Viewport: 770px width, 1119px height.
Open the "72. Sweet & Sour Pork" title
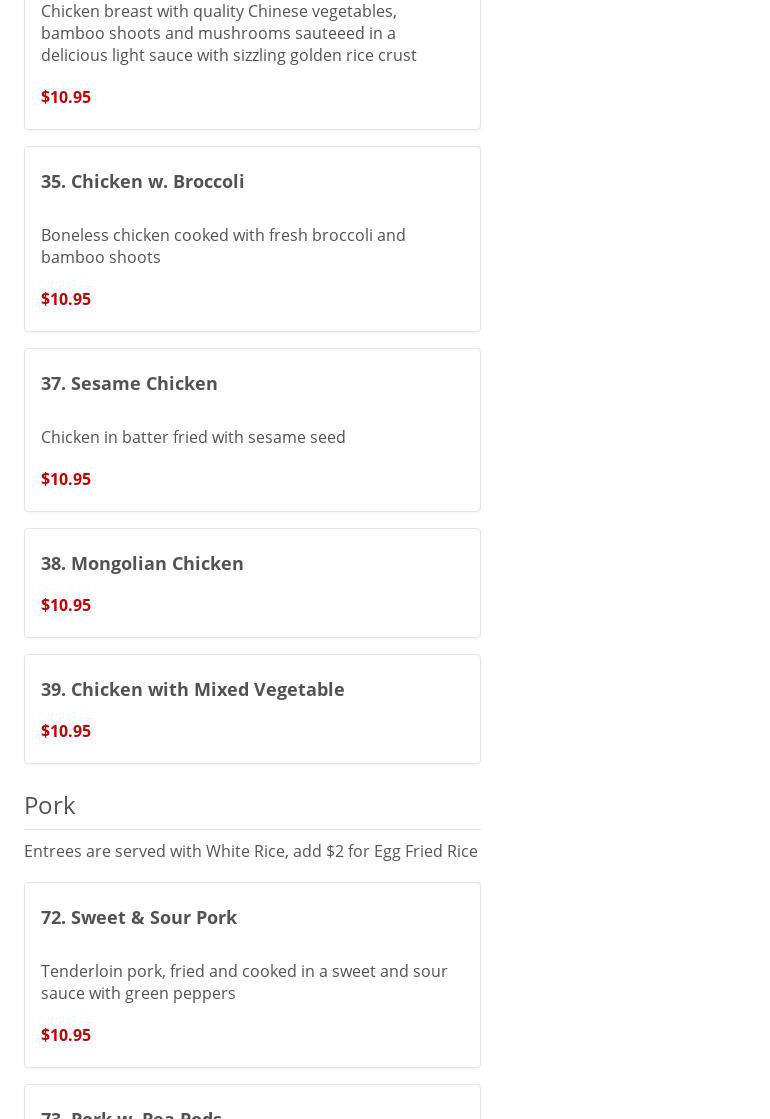(139, 917)
